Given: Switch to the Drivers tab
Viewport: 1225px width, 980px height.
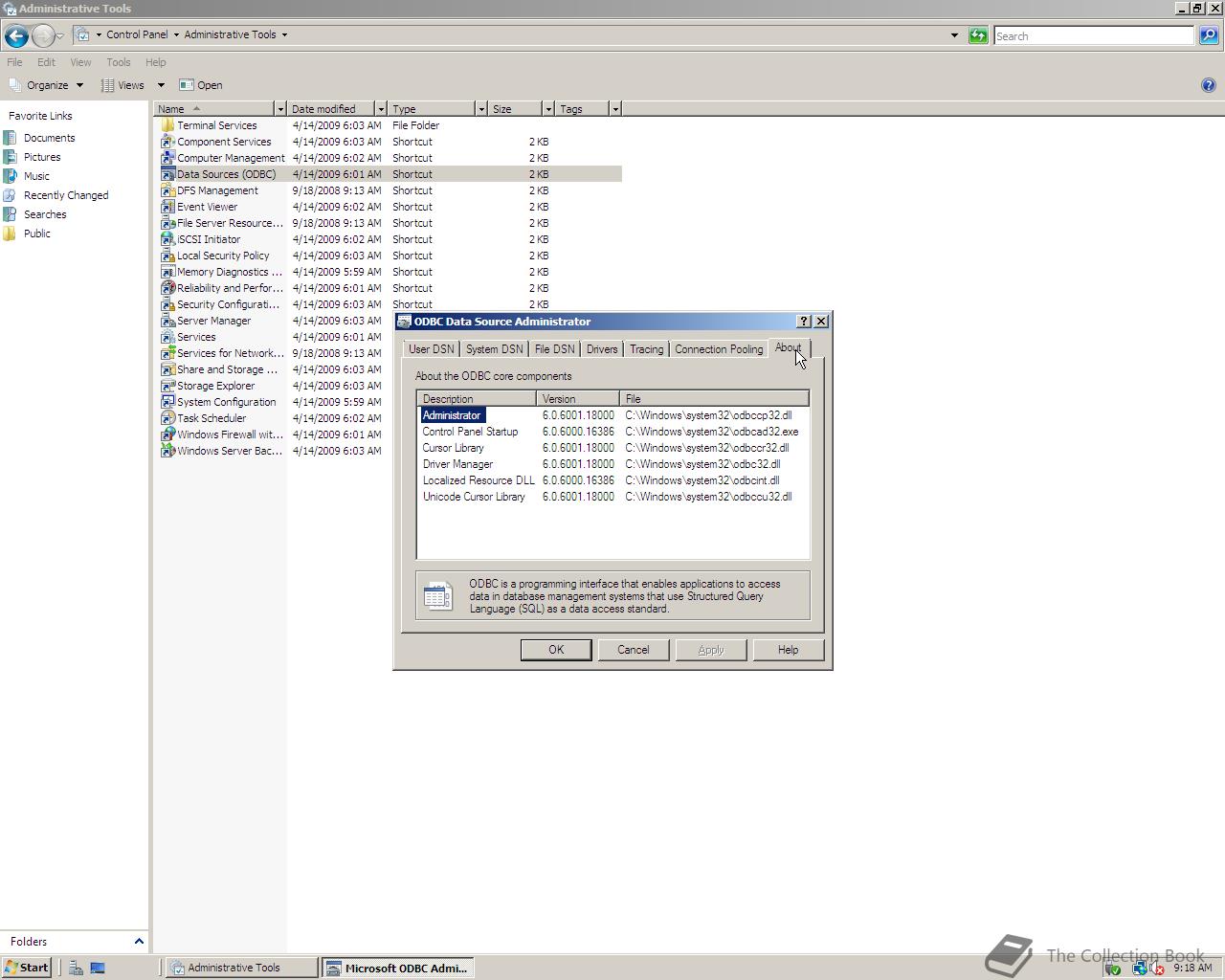Looking at the screenshot, I should tap(602, 349).
